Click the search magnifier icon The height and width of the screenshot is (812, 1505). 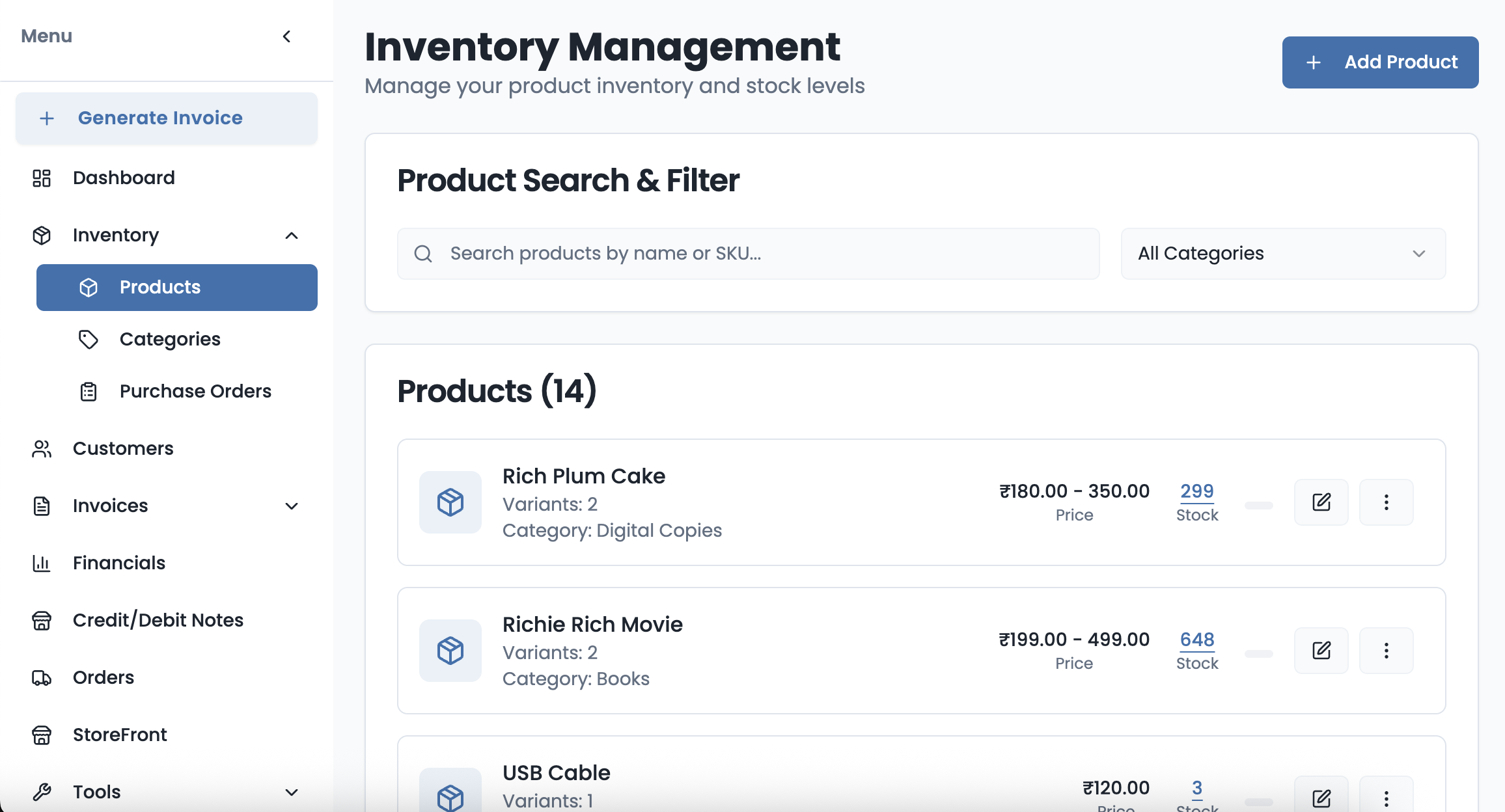423,254
